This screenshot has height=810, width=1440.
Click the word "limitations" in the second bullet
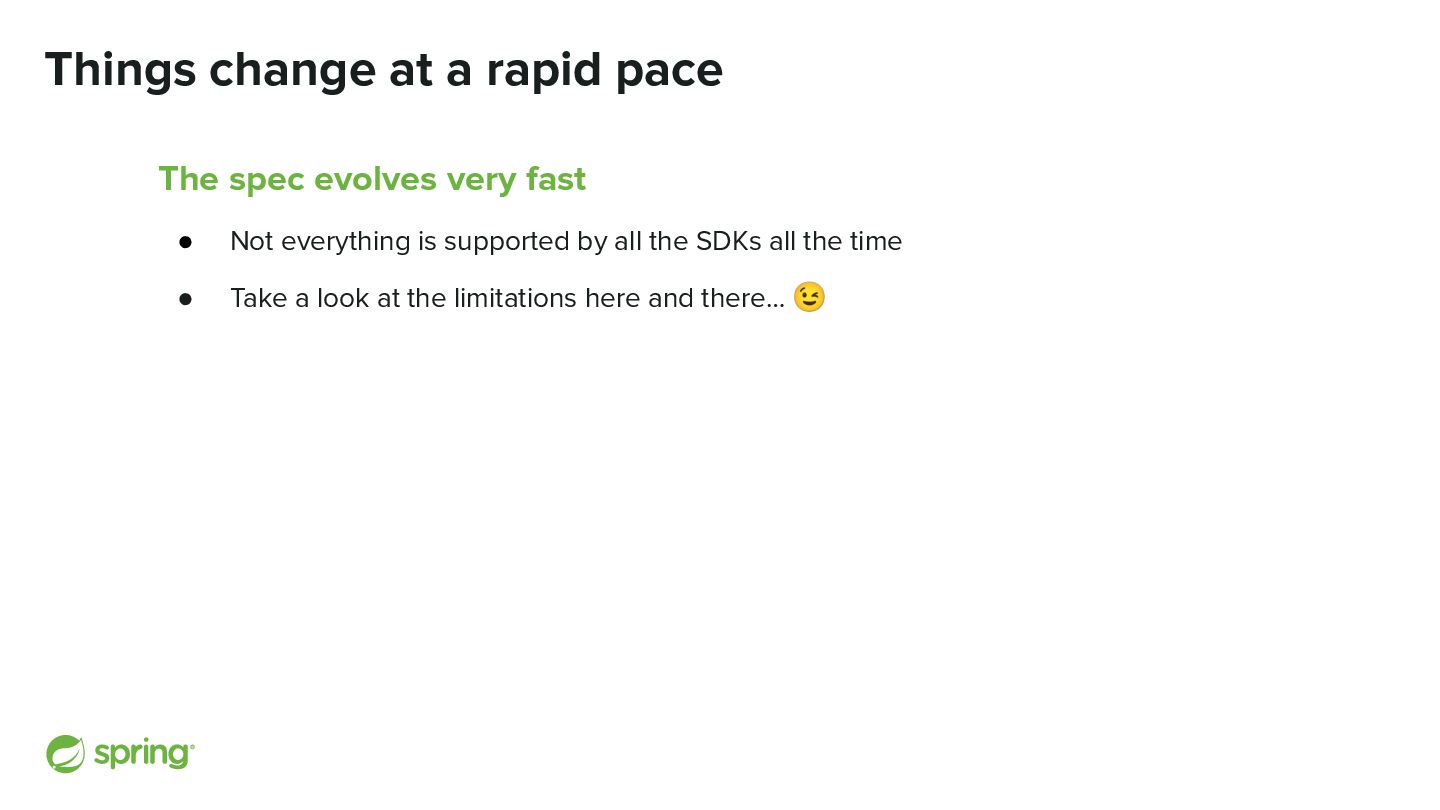pos(515,298)
